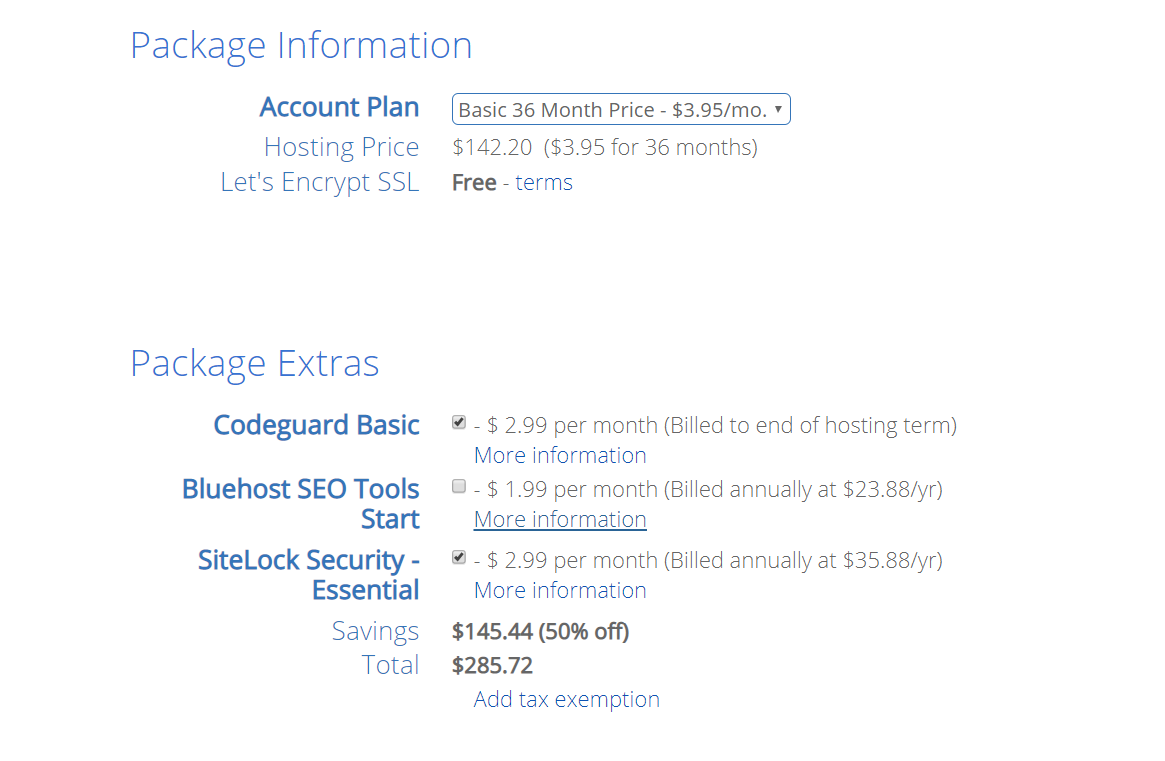Uncheck the Codeguard Basic checkbox
This screenshot has width=1165, height=761.
coord(458,422)
